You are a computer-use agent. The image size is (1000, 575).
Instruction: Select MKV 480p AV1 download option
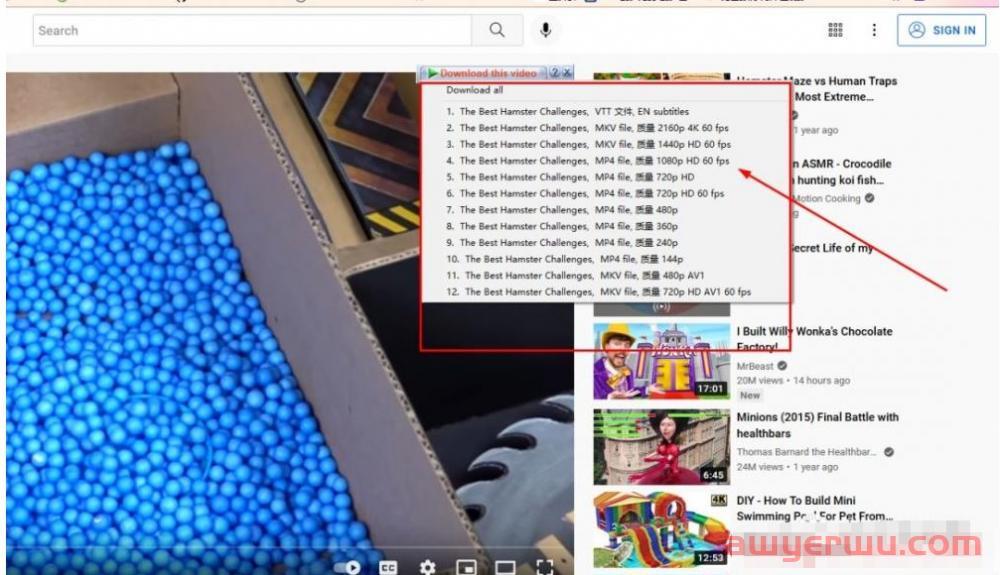(x=575, y=275)
